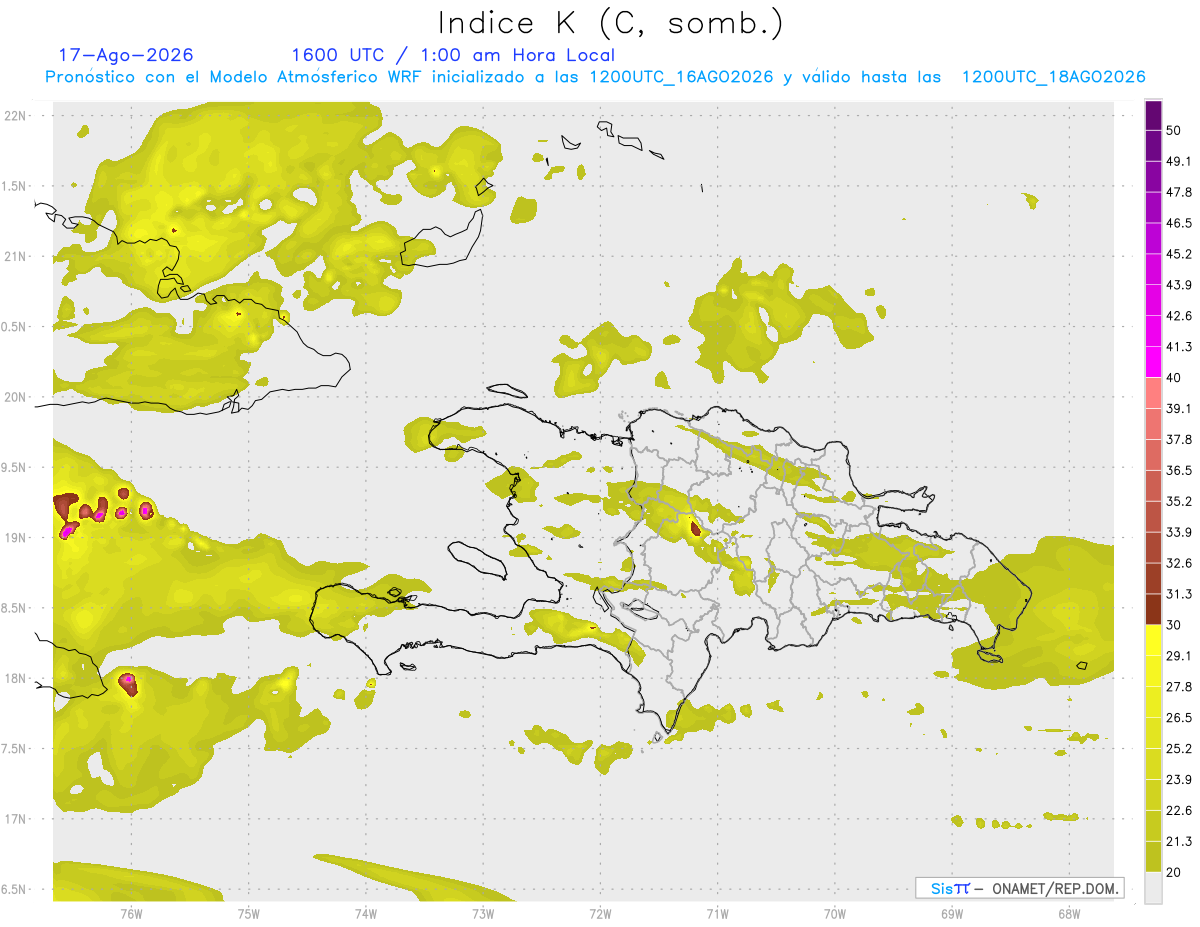Click the '73W' longitude label
Screen dimensions: 1200x927
click(x=482, y=914)
